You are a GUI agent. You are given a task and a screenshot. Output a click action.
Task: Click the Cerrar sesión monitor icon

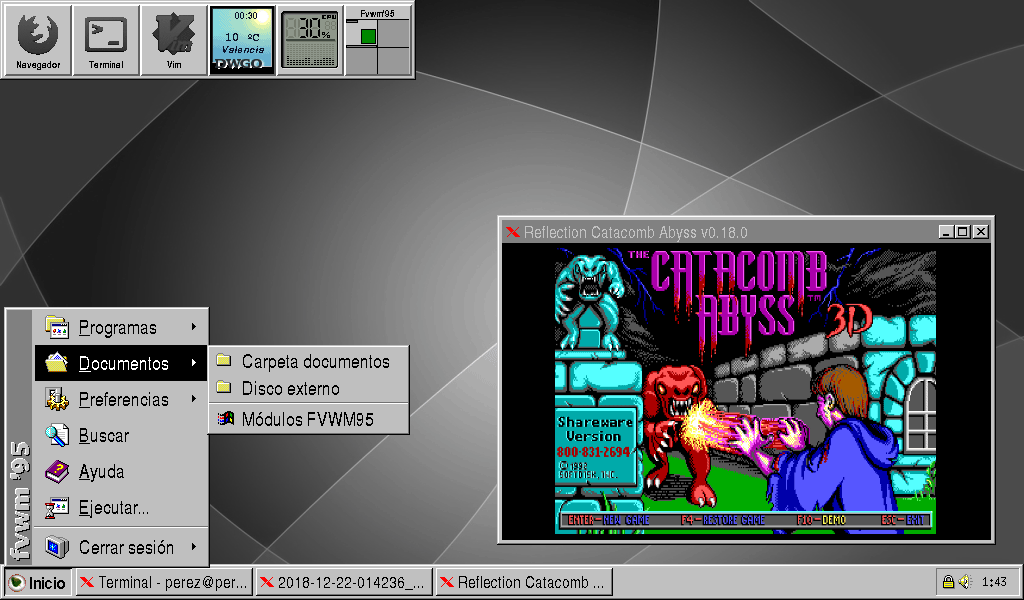point(57,546)
